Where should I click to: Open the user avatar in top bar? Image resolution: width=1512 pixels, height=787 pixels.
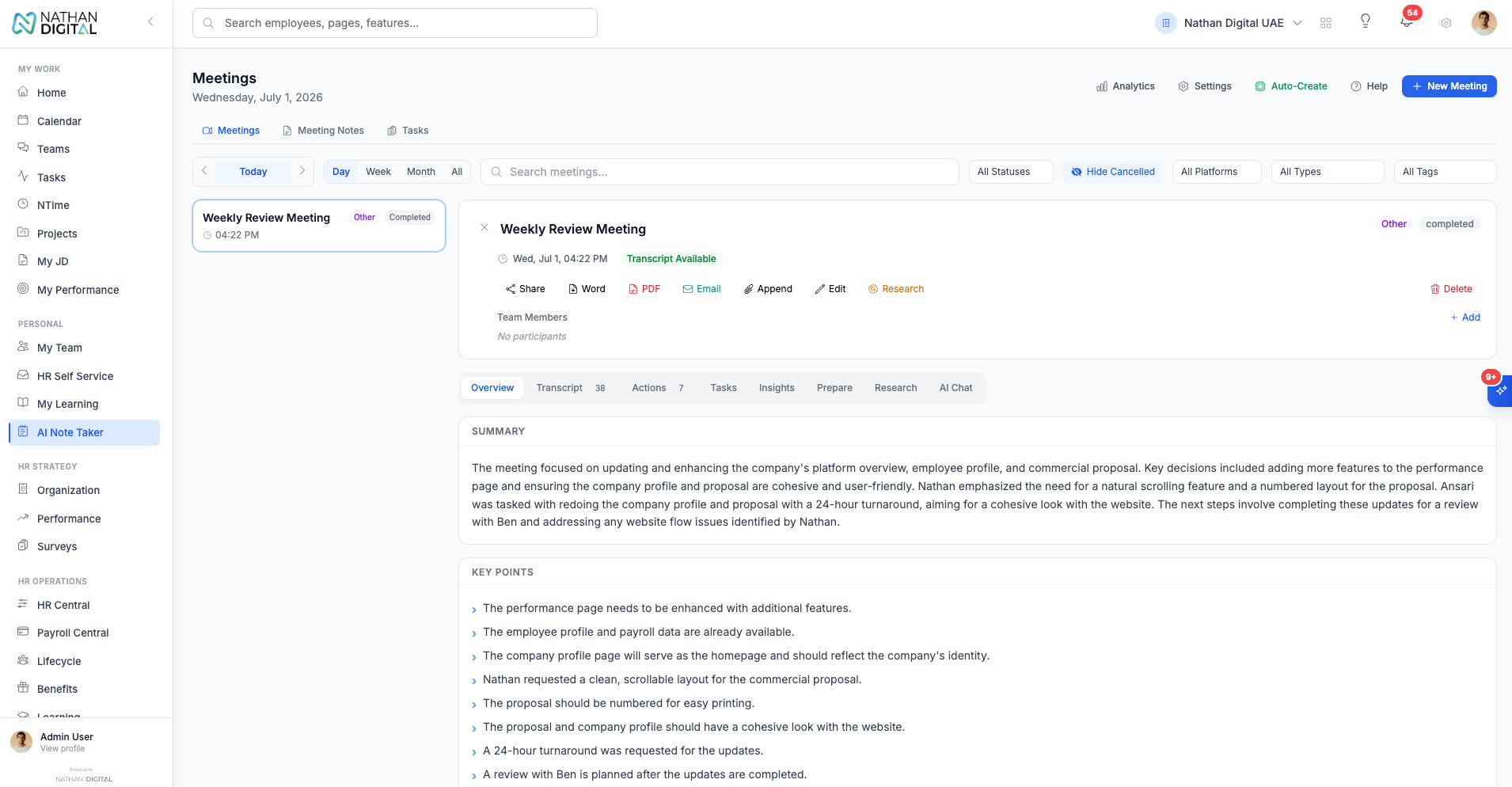1484,22
